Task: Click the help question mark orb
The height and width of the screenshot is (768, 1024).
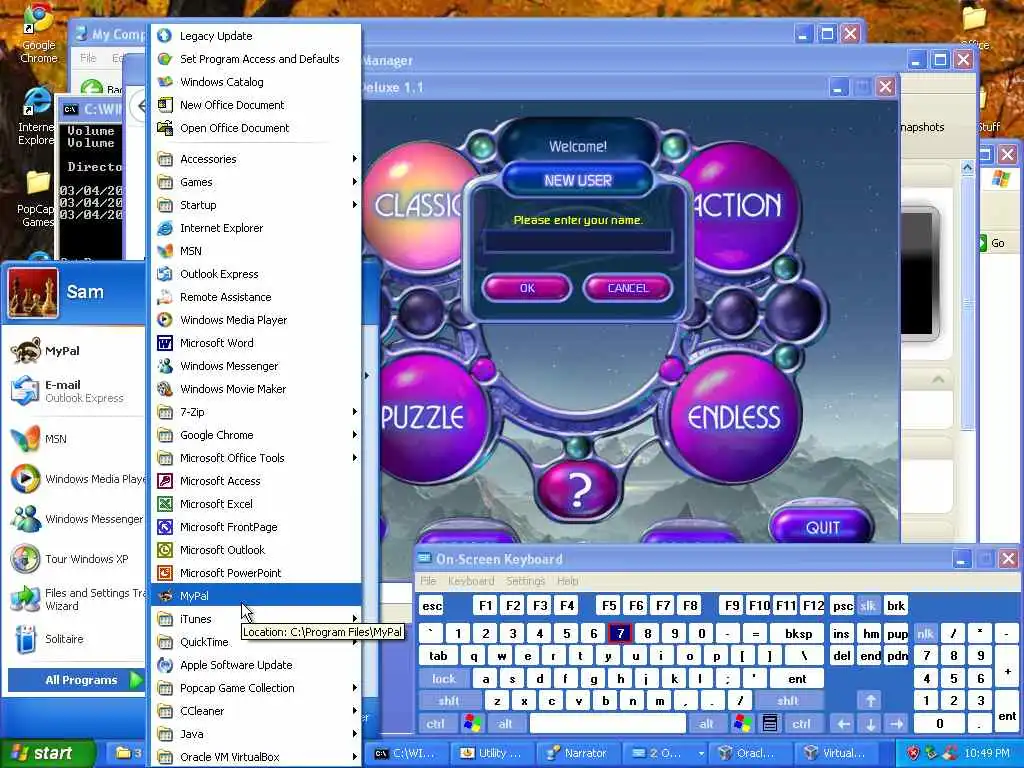Action: (578, 490)
